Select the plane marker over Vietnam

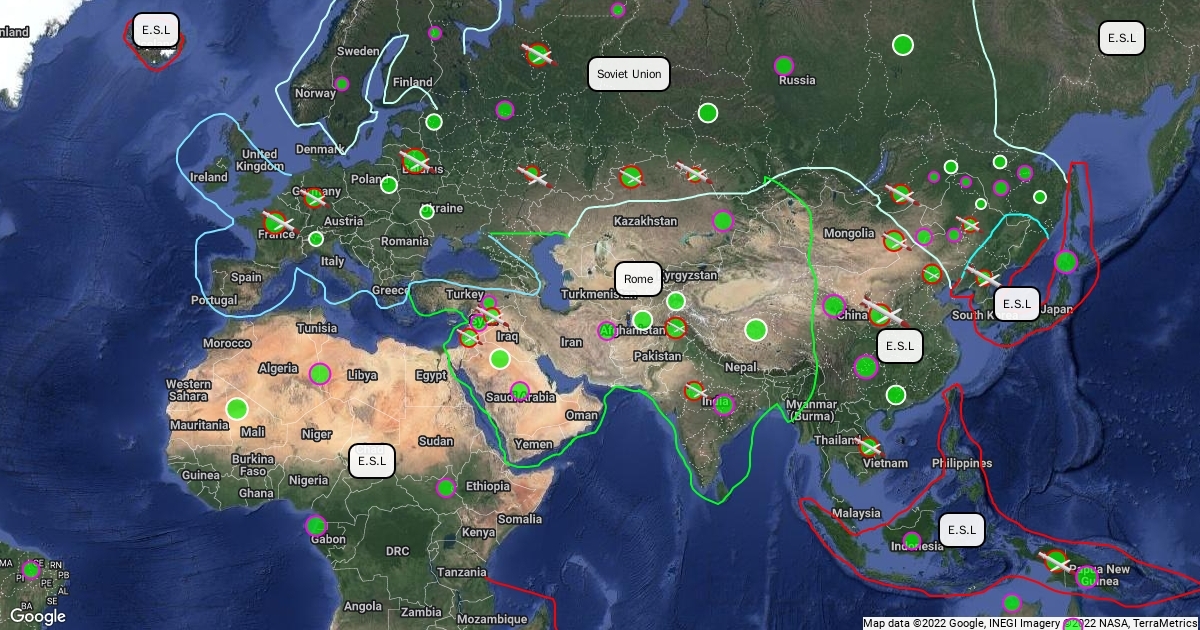pos(869,447)
